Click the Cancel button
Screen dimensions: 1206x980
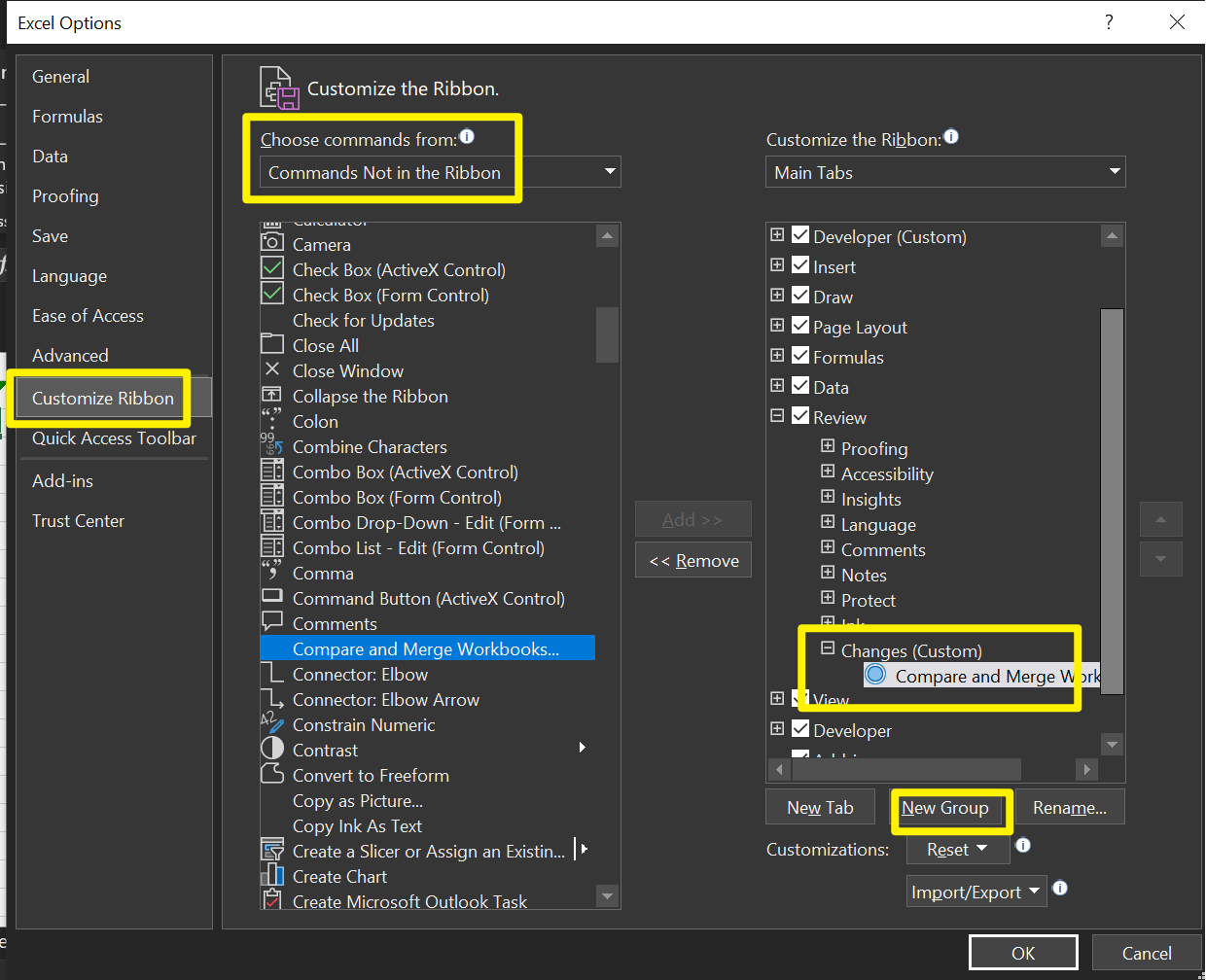pyautogui.click(x=1147, y=953)
